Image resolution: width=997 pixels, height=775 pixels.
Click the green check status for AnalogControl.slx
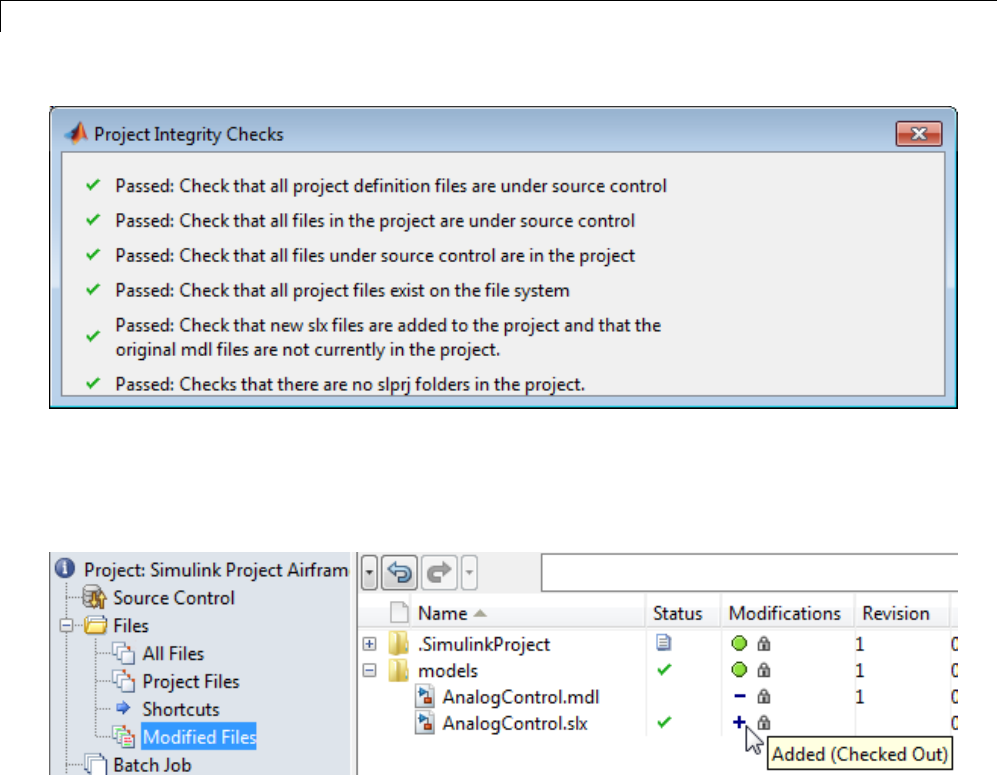pyautogui.click(x=664, y=722)
